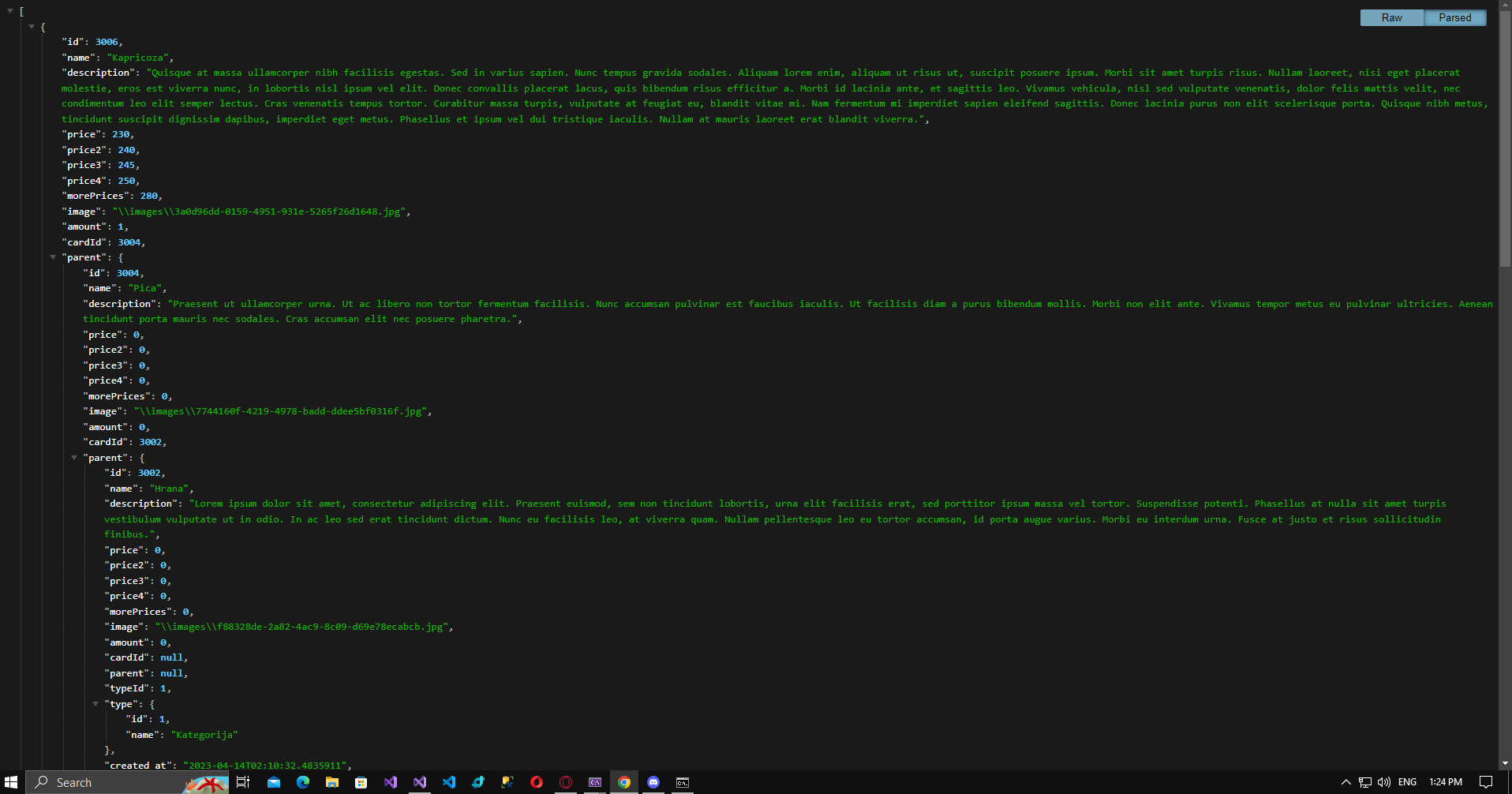1512x794 pixels.
Task: Collapse the first JSON object
Action: tap(32, 27)
